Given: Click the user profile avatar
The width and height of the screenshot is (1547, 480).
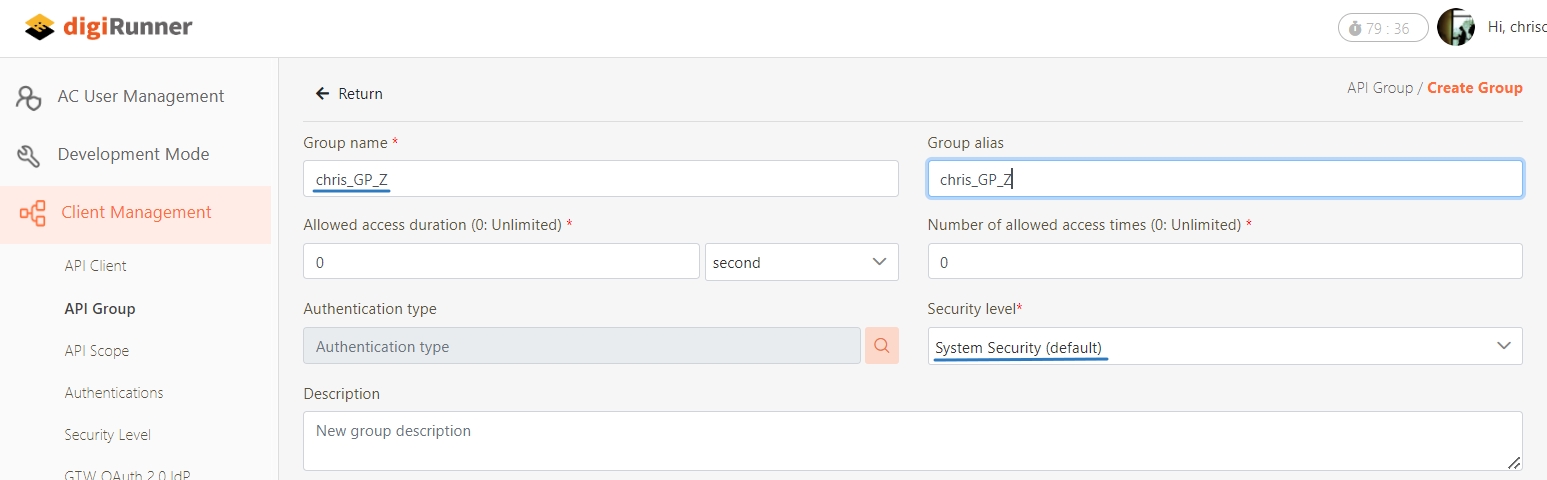Looking at the screenshot, I should pyautogui.click(x=1455, y=28).
